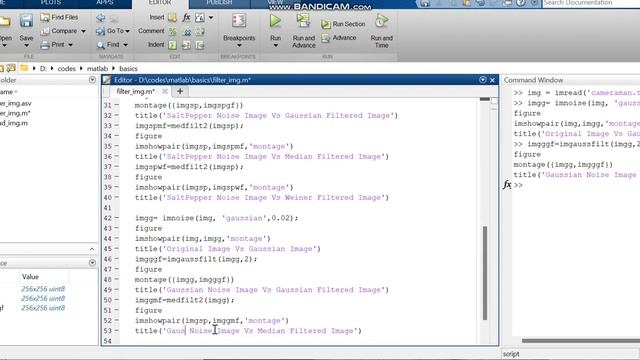Image resolution: width=640 pixels, height=360 pixels.
Task: Click the Insert section icon
Action: tap(173, 18)
